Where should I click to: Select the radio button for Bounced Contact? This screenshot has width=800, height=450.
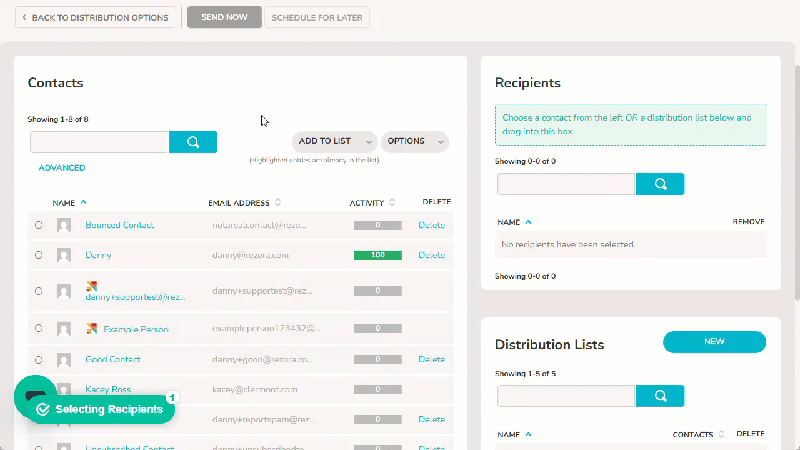(39, 225)
